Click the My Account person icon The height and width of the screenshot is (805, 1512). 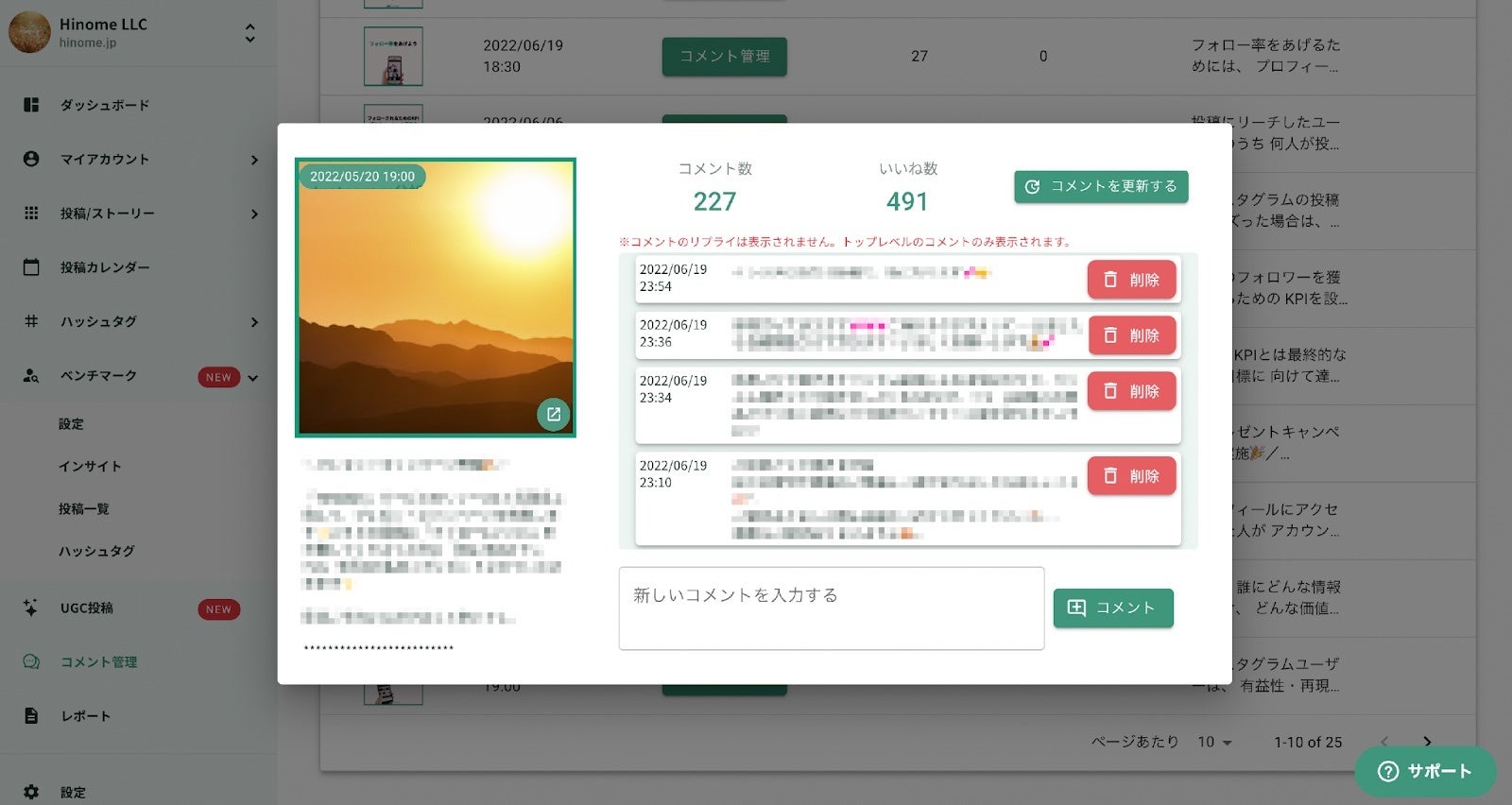point(31,159)
